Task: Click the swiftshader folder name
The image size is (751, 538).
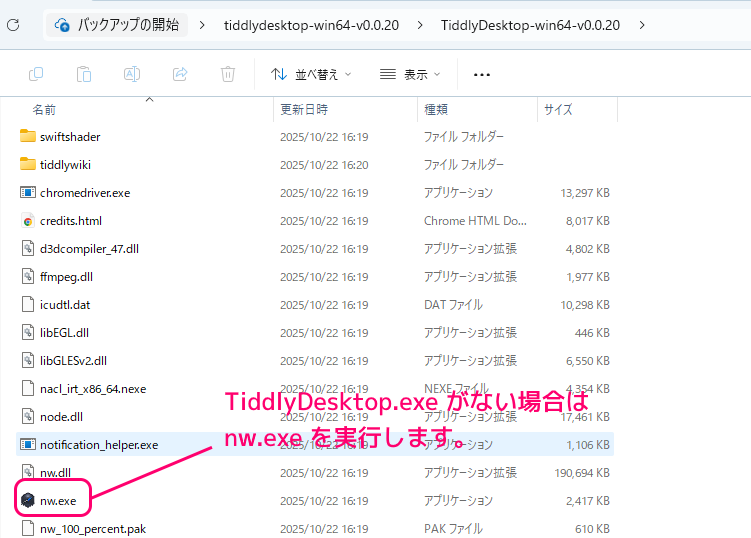Action: 70,137
